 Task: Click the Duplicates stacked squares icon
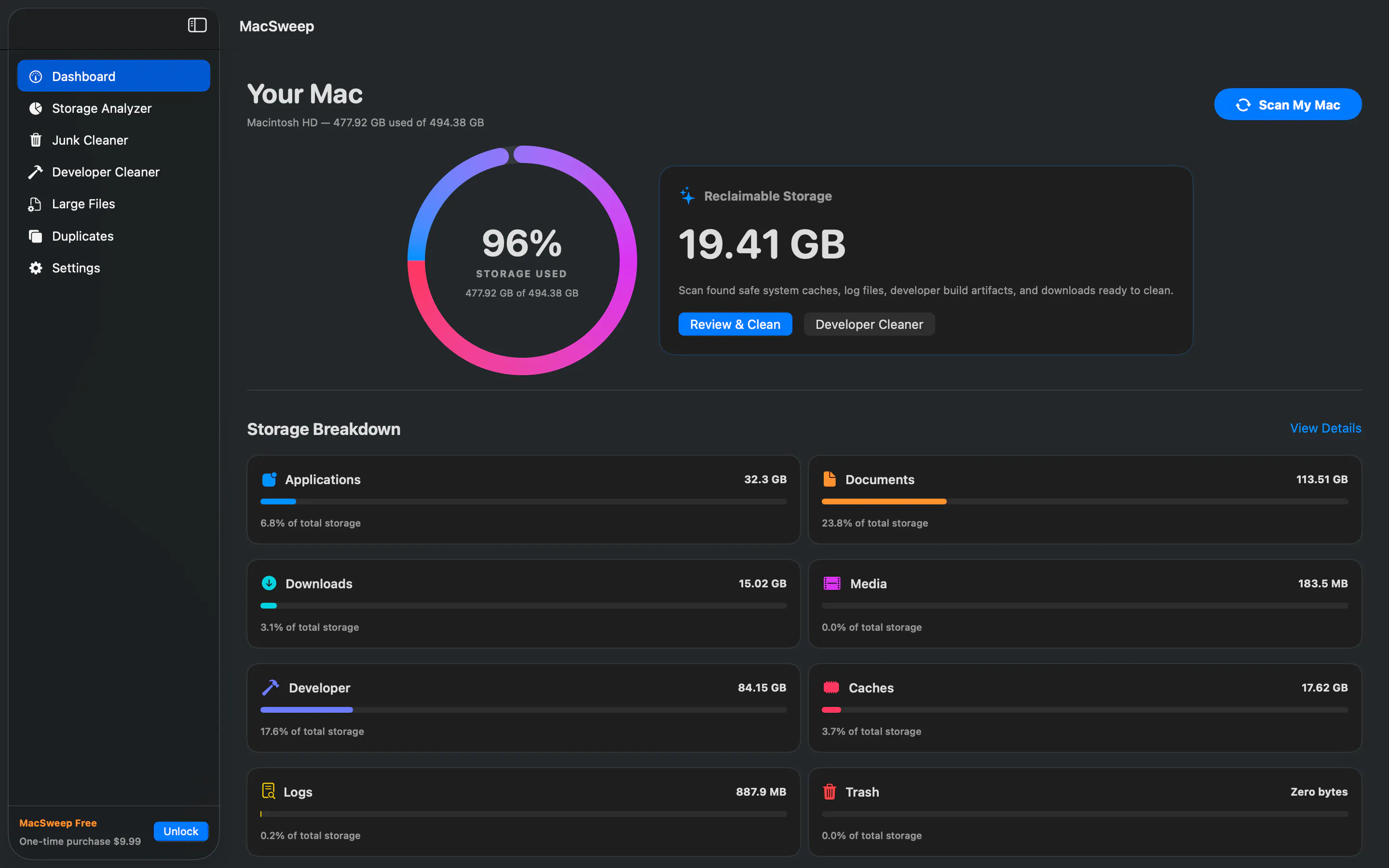pyautogui.click(x=36, y=236)
